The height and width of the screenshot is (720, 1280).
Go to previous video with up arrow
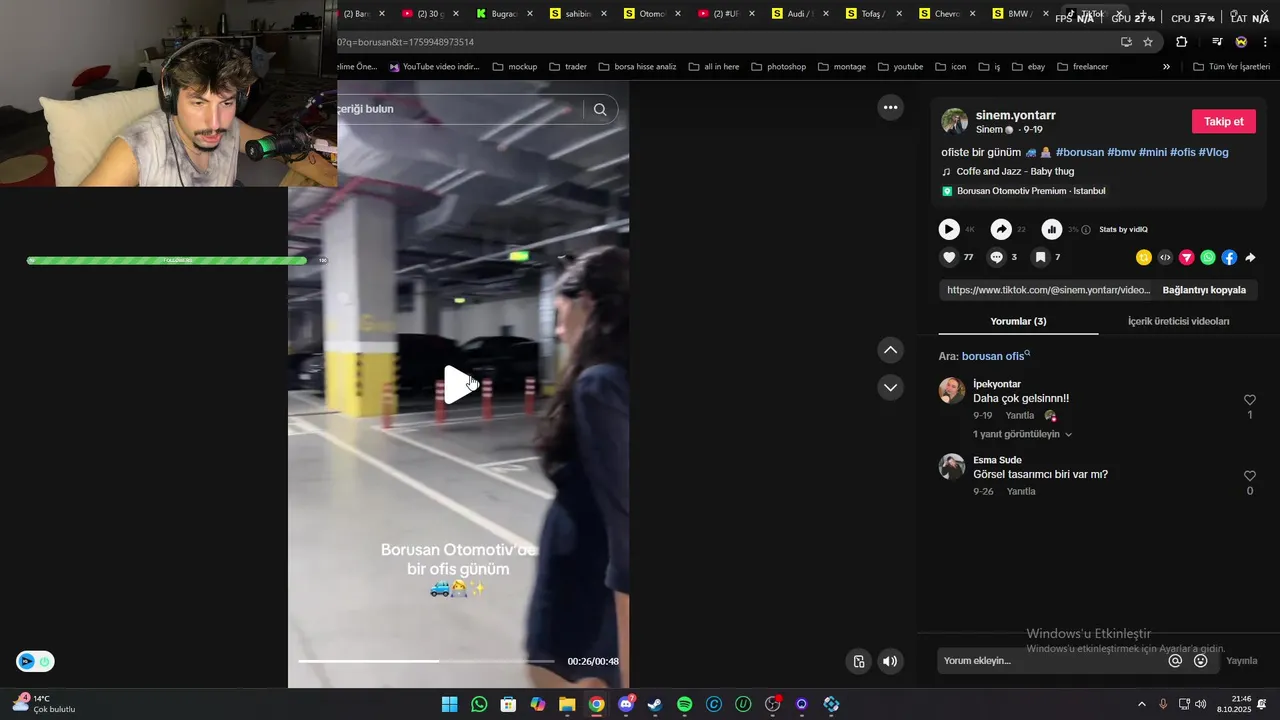tap(890, 350)
